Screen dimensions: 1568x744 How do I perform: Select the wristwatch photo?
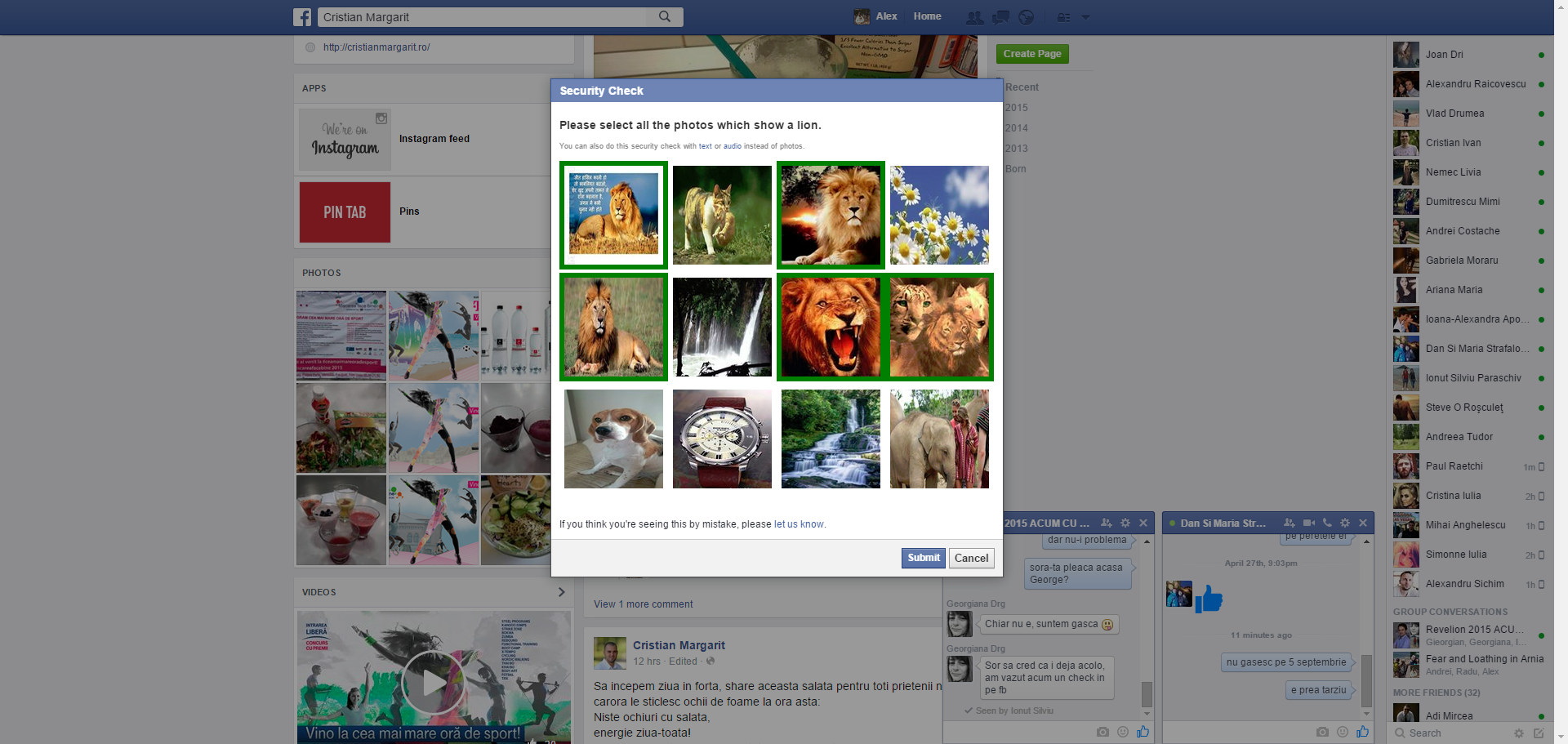pos(722,439)
